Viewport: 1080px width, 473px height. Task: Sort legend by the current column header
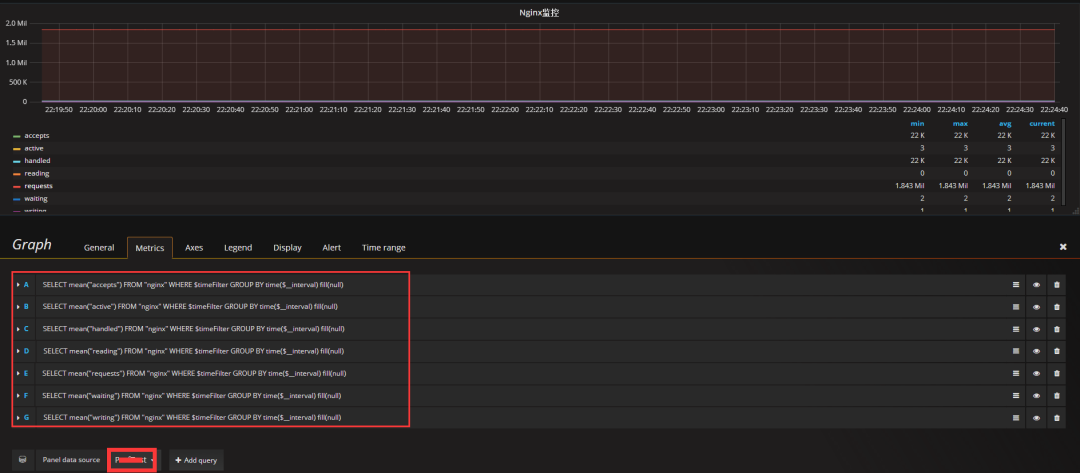click(x=1043, y=124)
